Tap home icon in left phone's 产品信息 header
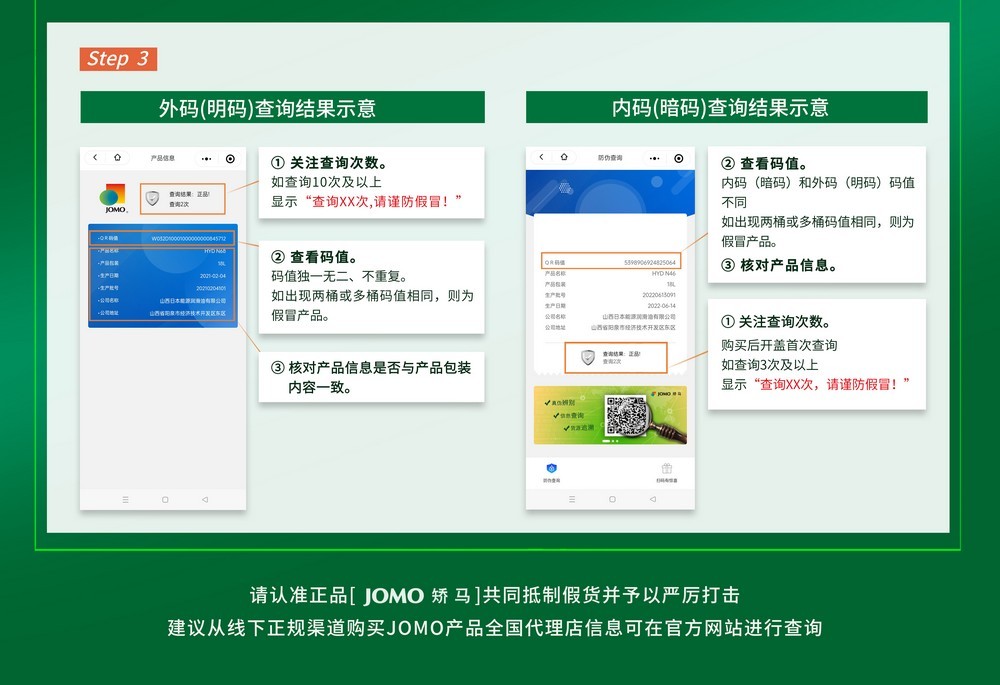 [117, 158]
